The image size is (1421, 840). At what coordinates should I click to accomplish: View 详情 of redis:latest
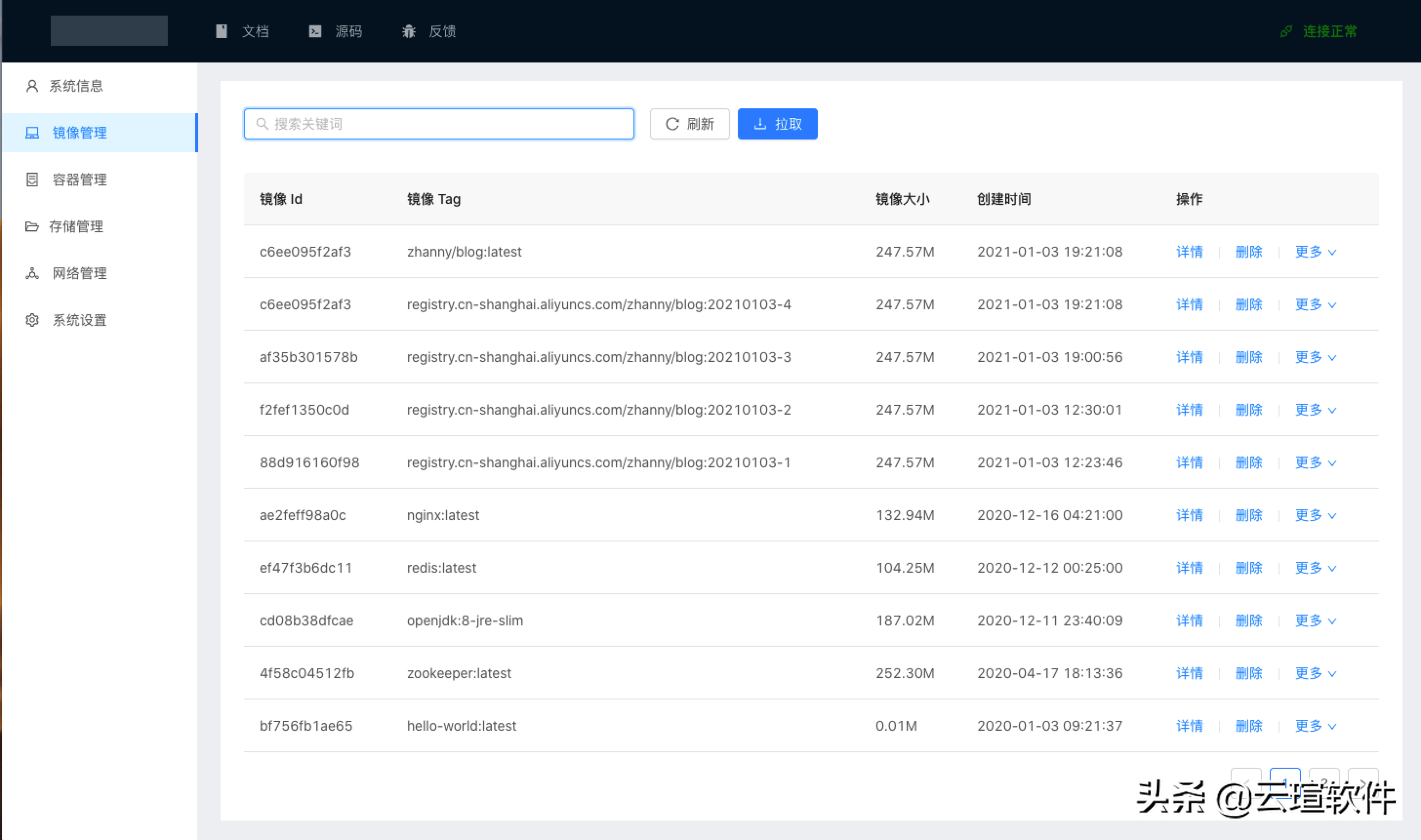click(1189, 568)
